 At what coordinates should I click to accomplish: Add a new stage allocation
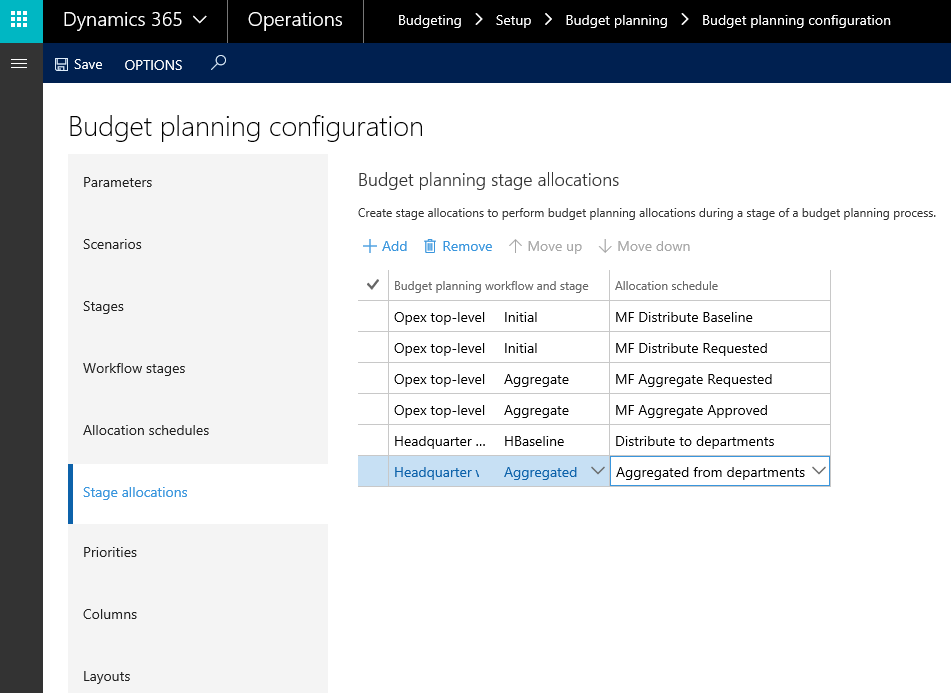[x=384, y=246]
